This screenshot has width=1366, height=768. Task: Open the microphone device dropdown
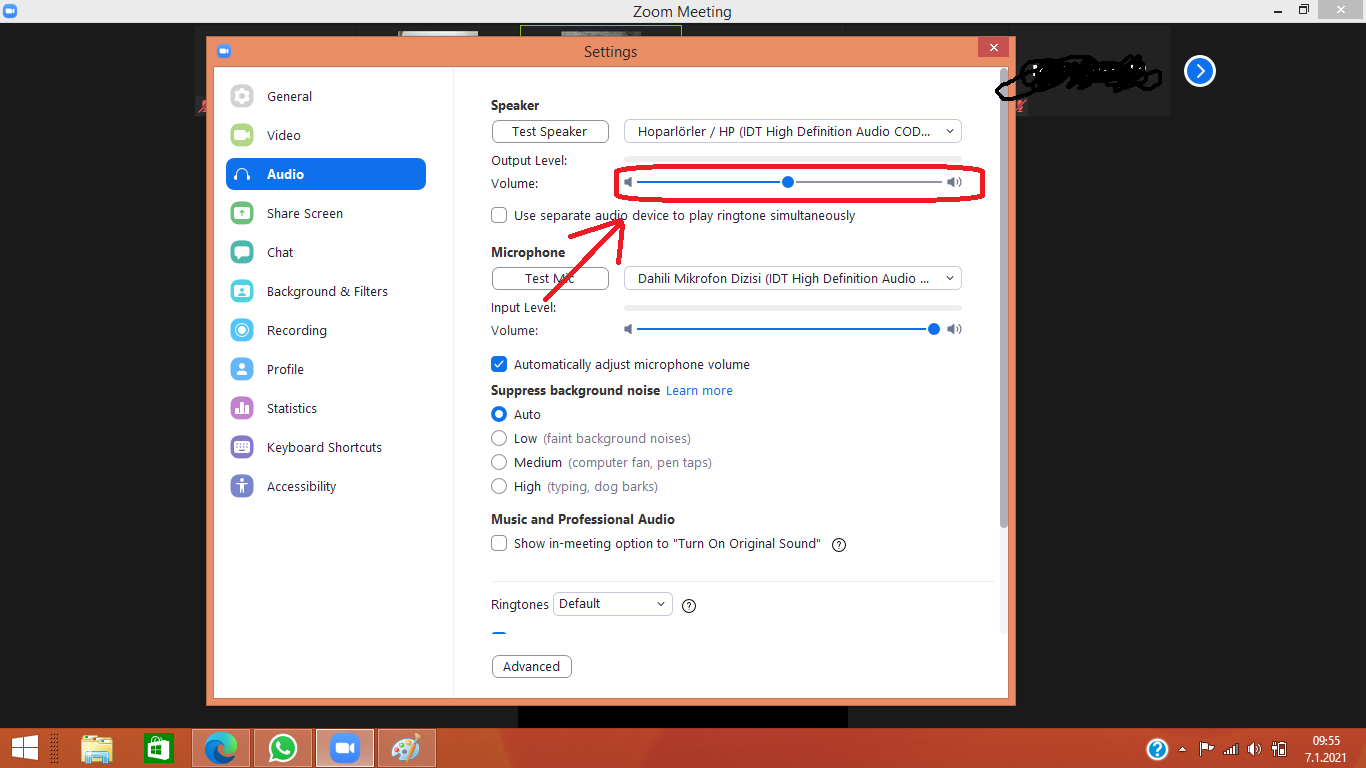click(793, 278)
